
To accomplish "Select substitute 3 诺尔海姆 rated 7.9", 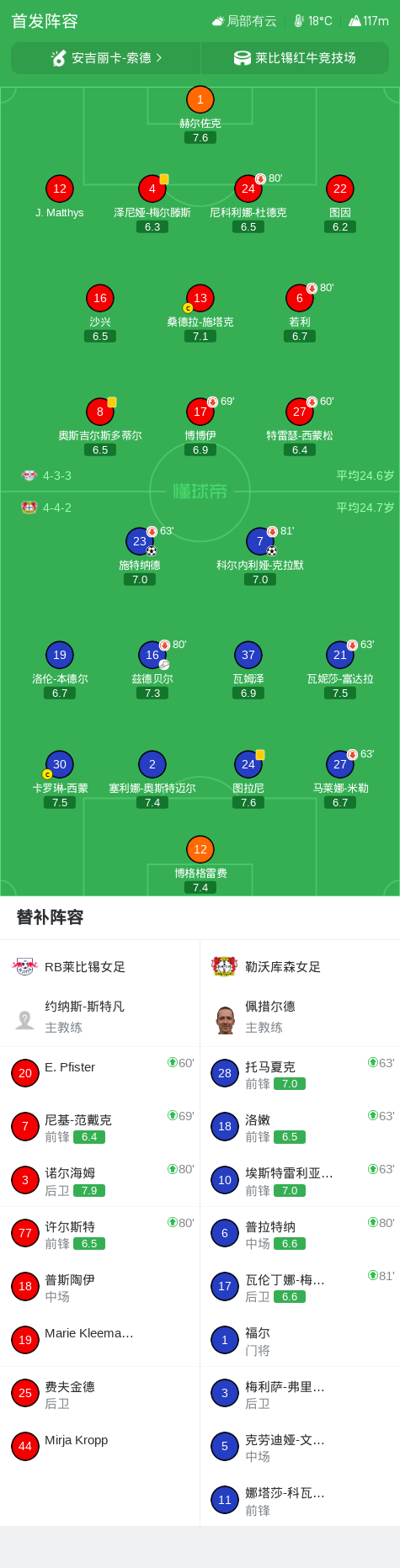I will (x=99, y=1179).
